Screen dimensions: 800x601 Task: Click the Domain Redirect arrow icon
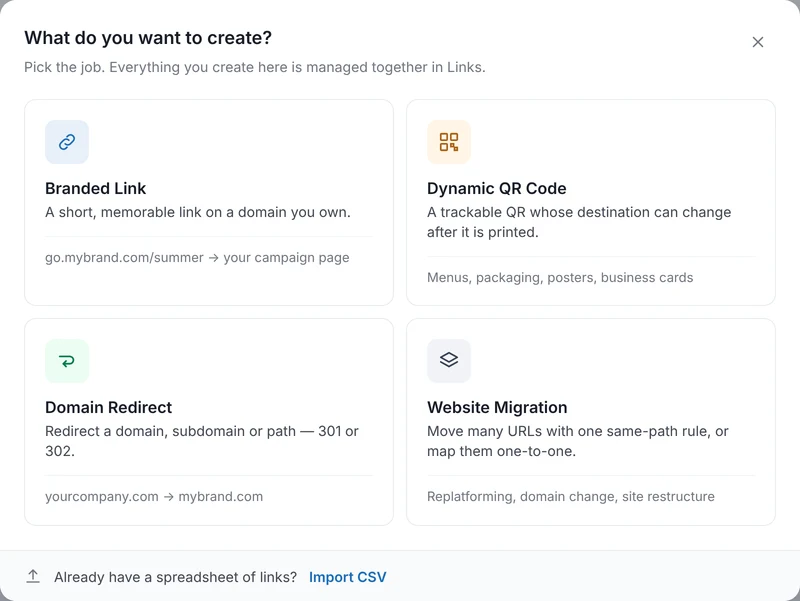pos(67,361)
